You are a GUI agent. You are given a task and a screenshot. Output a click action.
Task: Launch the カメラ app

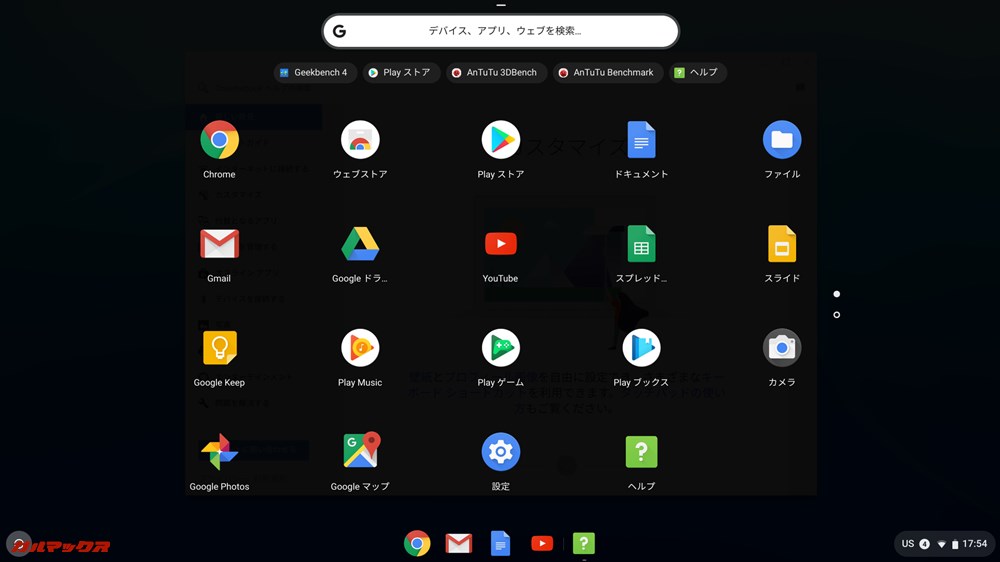click(x=782, y=348)
